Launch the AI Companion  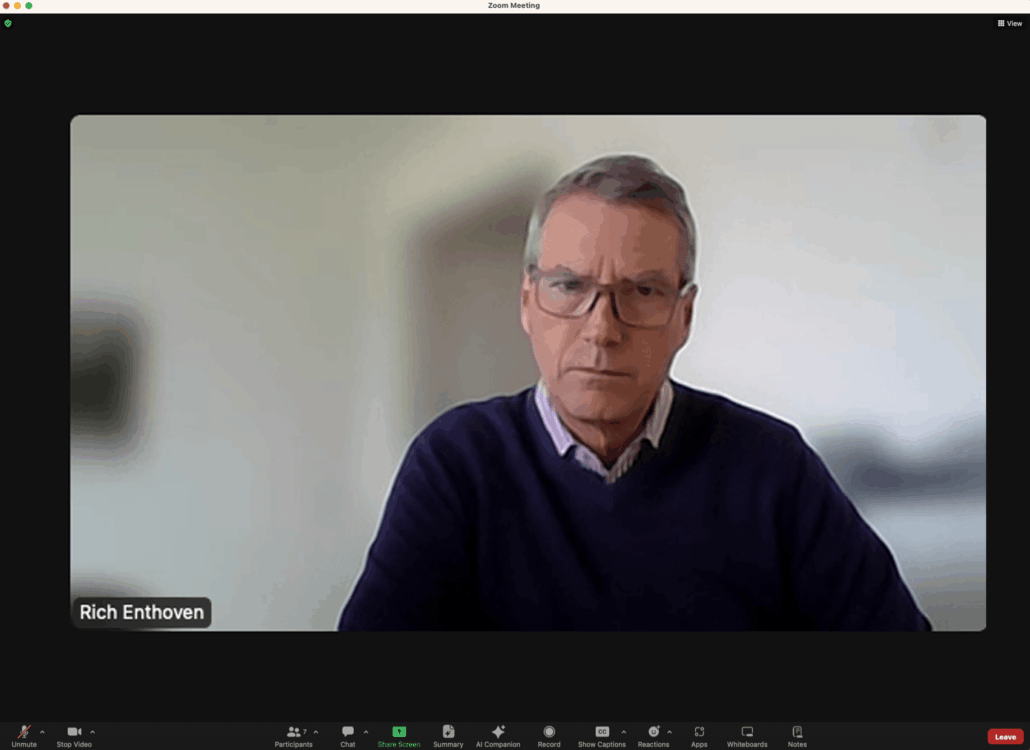498,734
